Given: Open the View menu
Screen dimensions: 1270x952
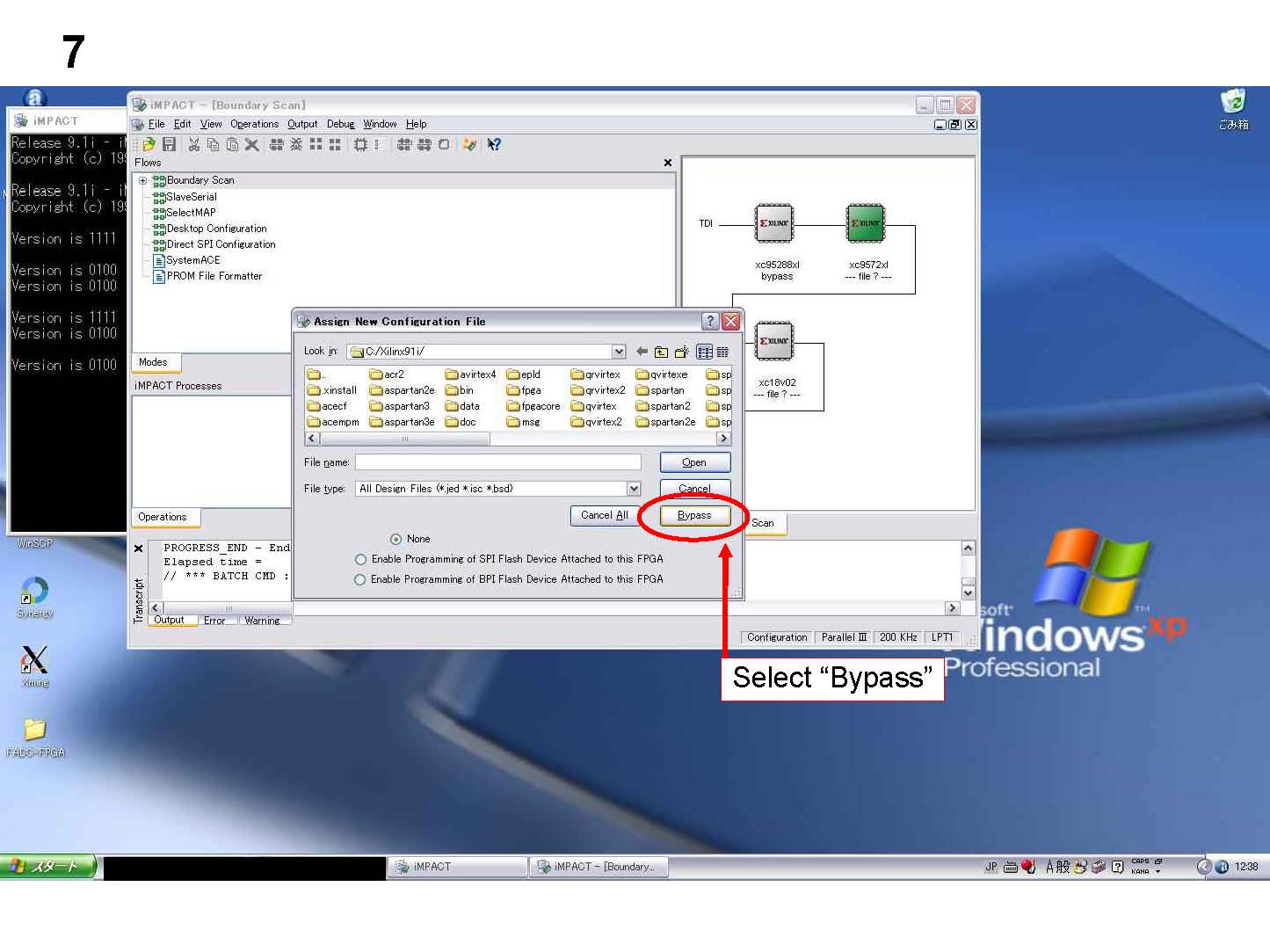Looking at the screenshot, I should pyautogui.click(x=211, y=124).
